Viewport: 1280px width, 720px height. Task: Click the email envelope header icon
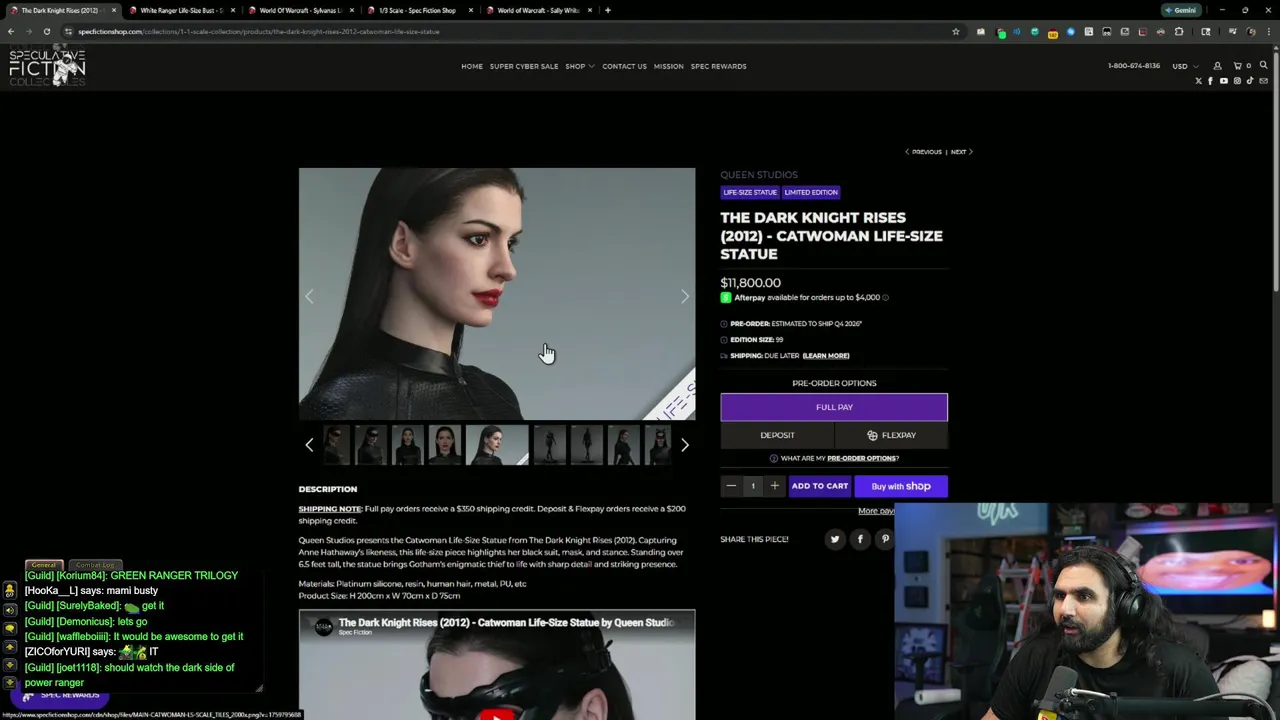(1264, 81)
